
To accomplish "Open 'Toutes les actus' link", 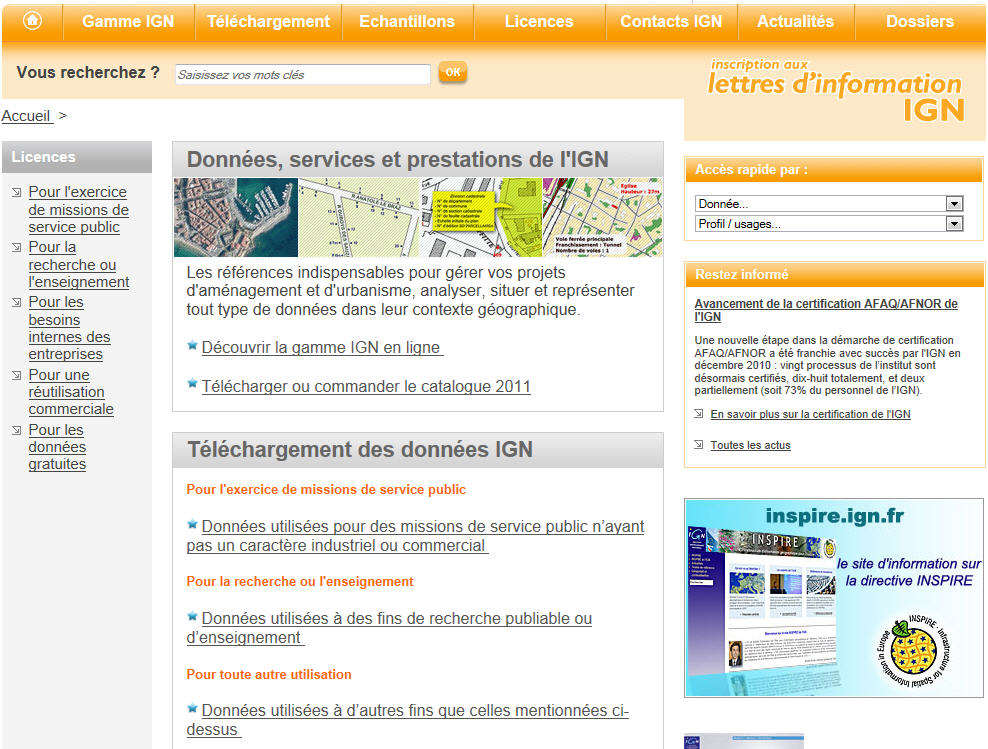I will click(x=750, y=445).
